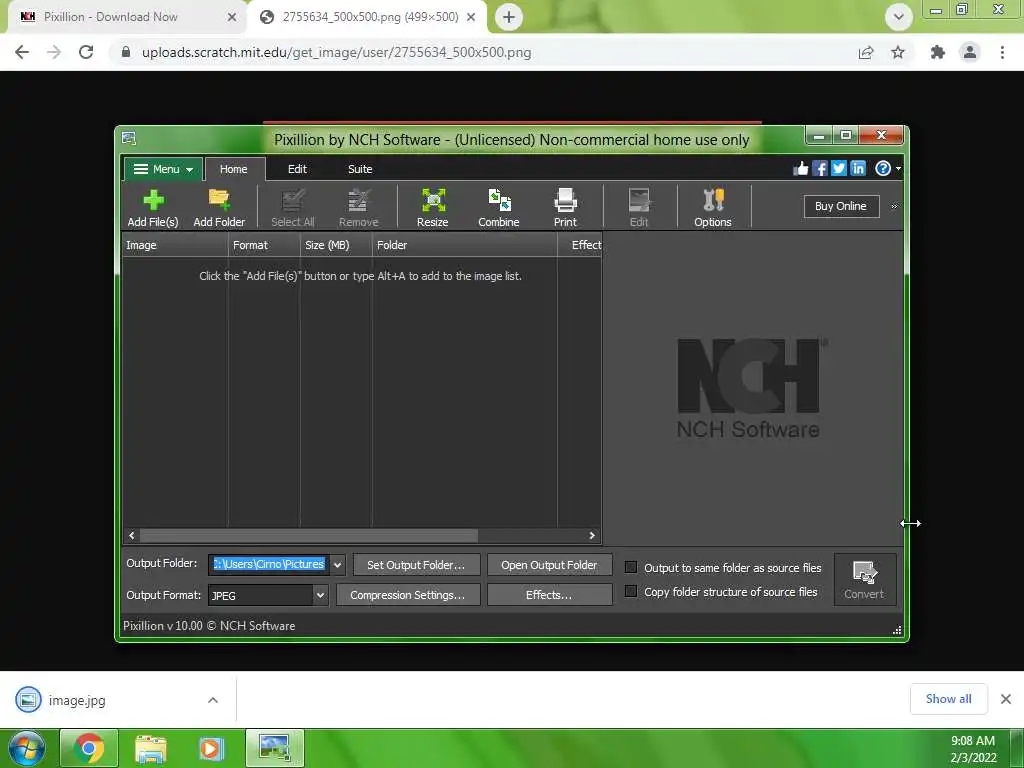This screenshot has height=768, width=1024.
Task: Click the Folder column header
Action: point(464,245)
